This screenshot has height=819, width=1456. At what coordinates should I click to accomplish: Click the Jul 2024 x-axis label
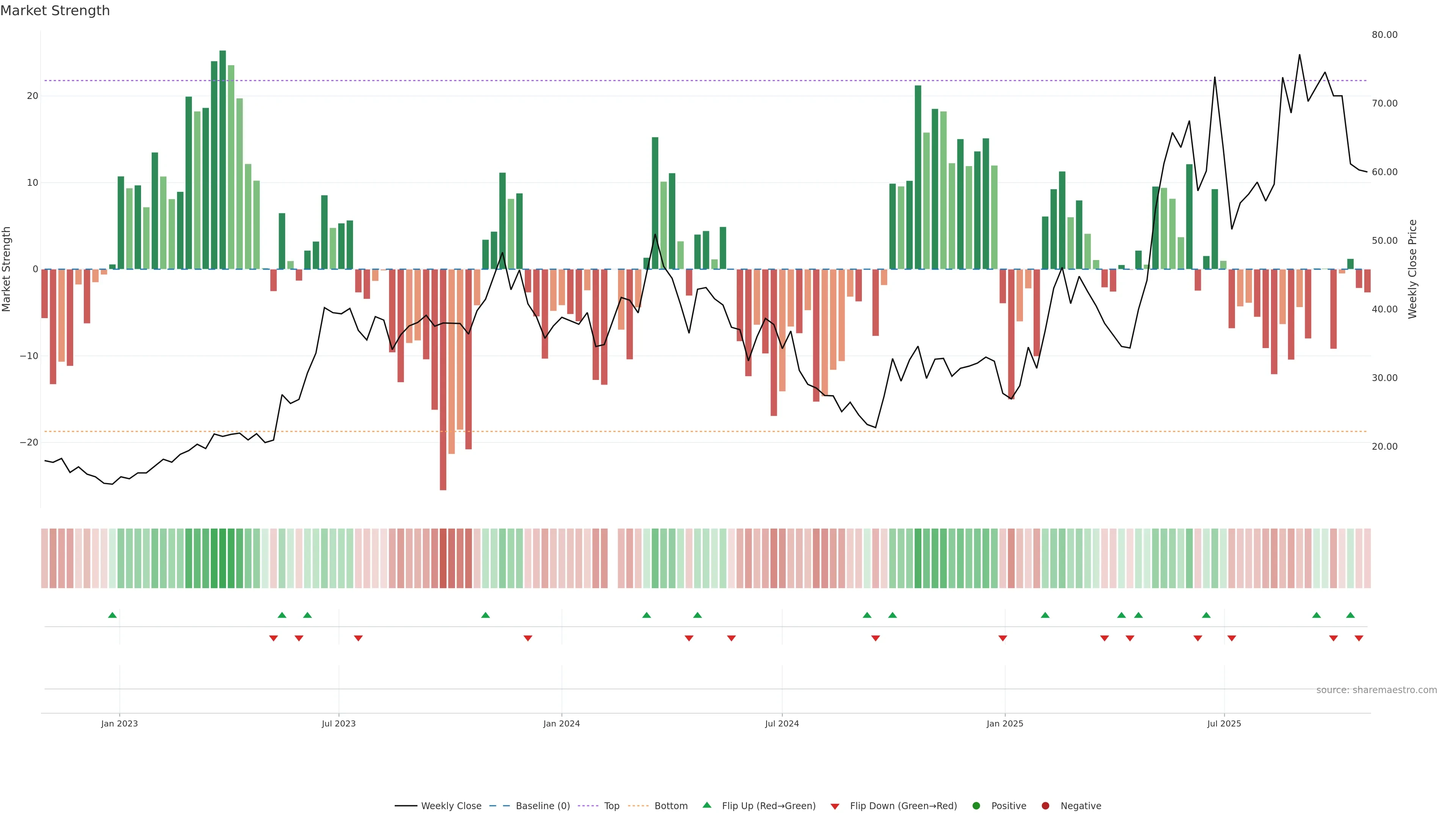(x=782, y=723)
